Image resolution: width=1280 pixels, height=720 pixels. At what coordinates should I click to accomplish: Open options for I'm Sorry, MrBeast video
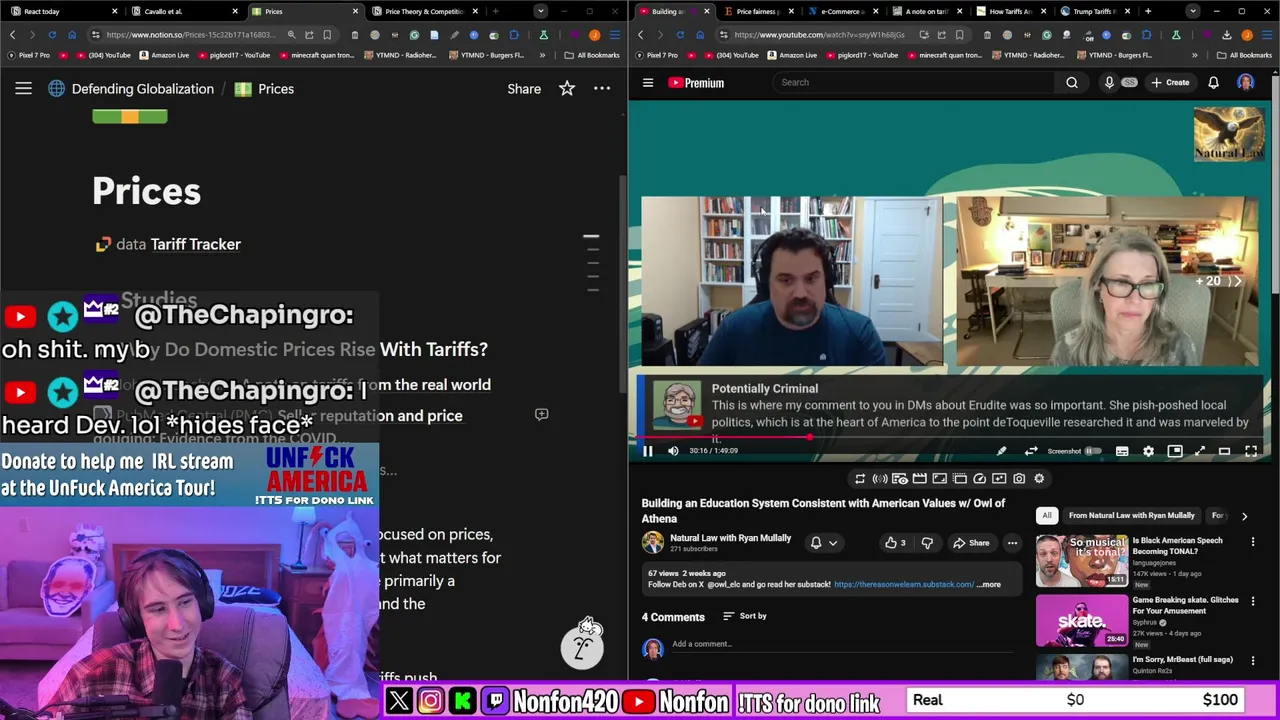(x=1252, y=661)
